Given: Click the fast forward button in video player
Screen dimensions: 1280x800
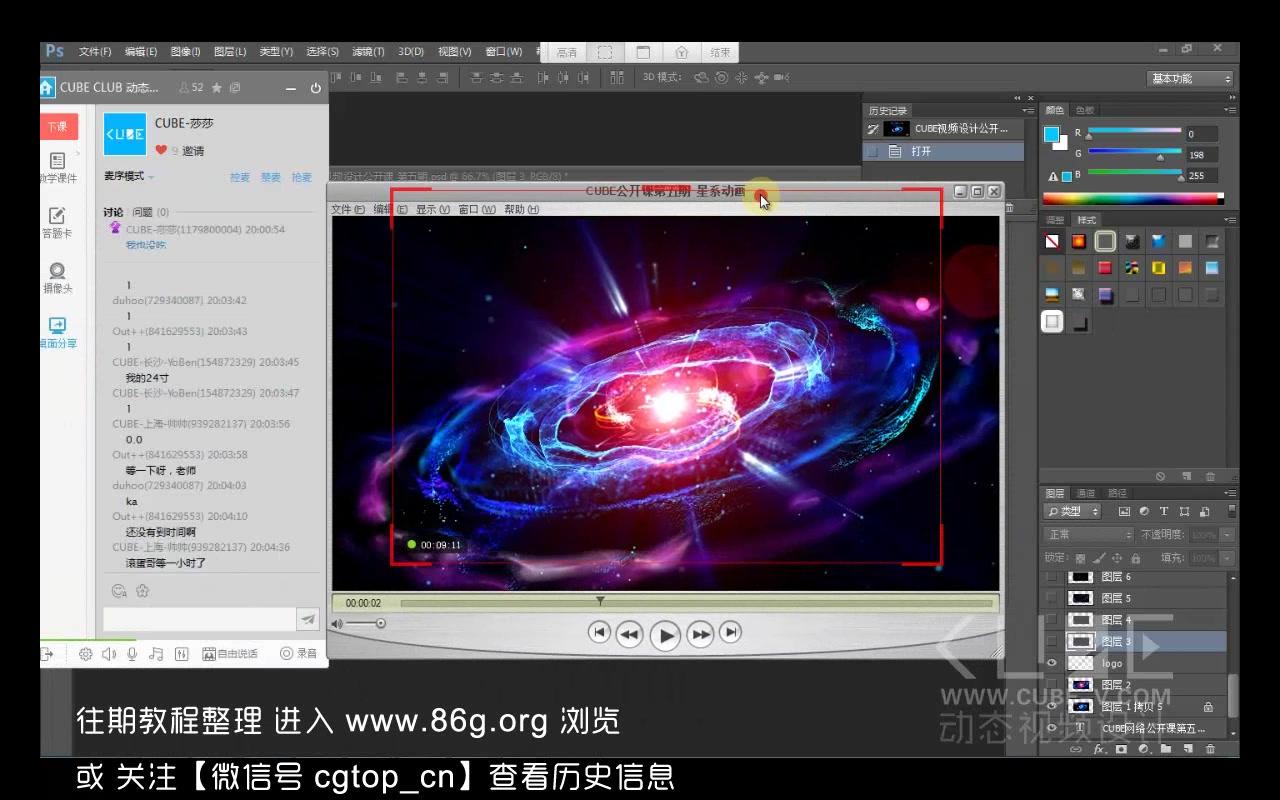Looking at the screenshot, I should point(701,634).
